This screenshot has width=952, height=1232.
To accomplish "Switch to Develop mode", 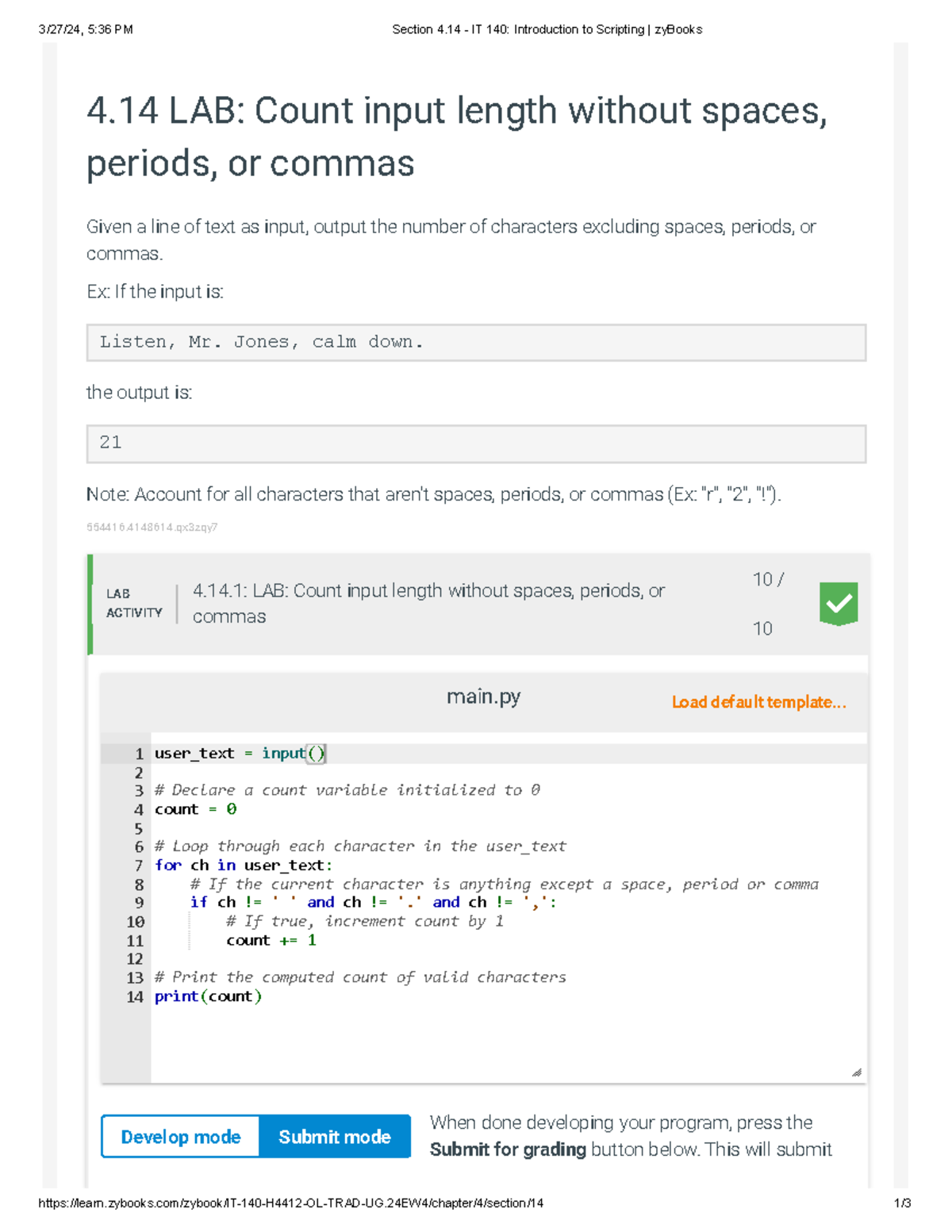I will tap(181, 1137).
